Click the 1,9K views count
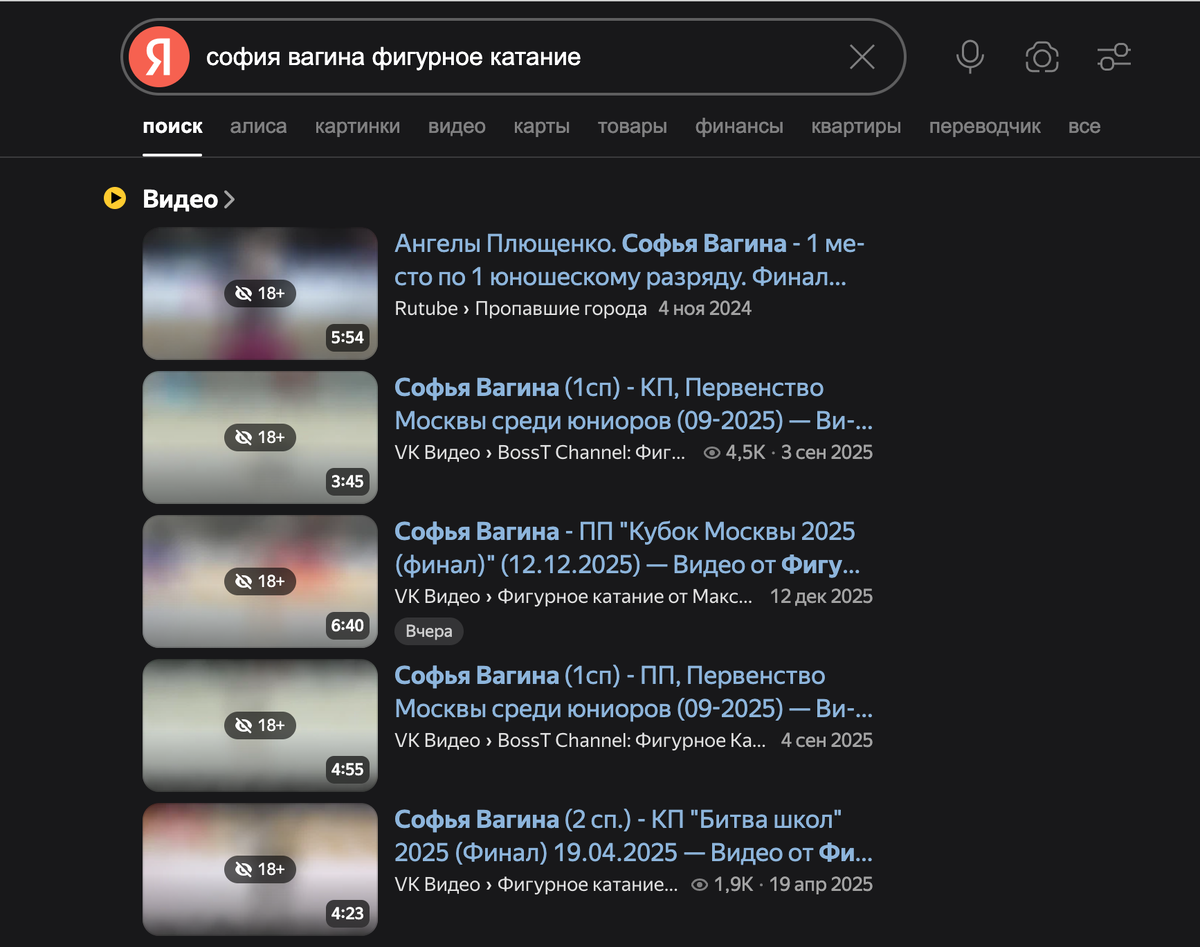This screenshot has width=1200, height=947. point(723,884)
